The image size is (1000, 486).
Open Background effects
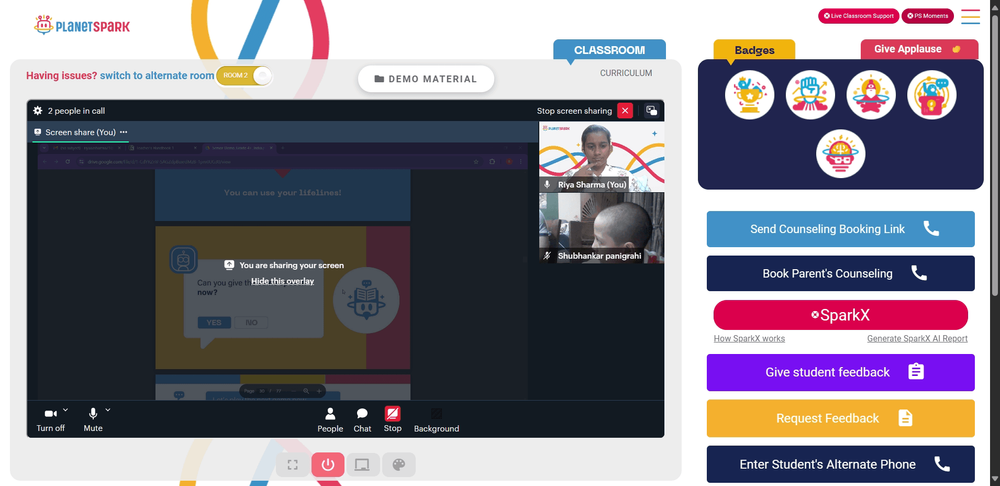point(436,420)
